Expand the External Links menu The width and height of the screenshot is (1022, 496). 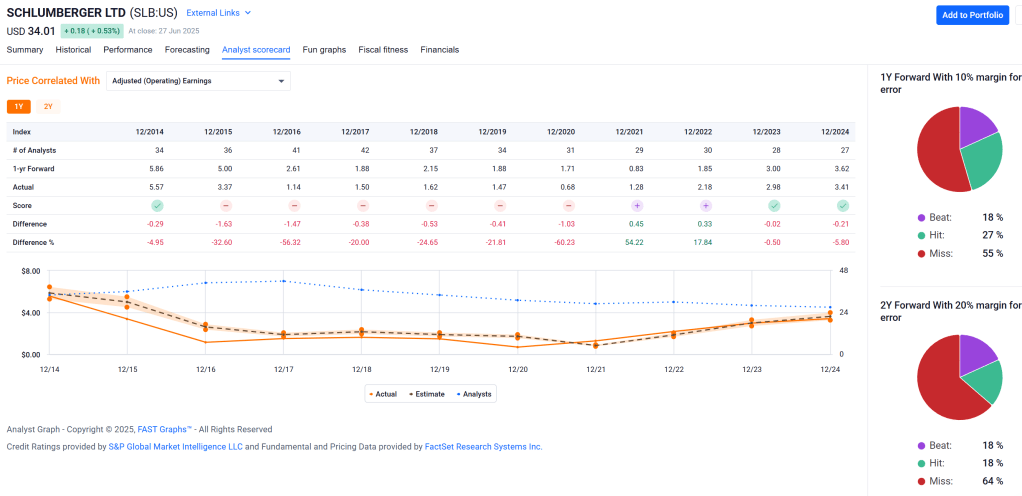219,13
